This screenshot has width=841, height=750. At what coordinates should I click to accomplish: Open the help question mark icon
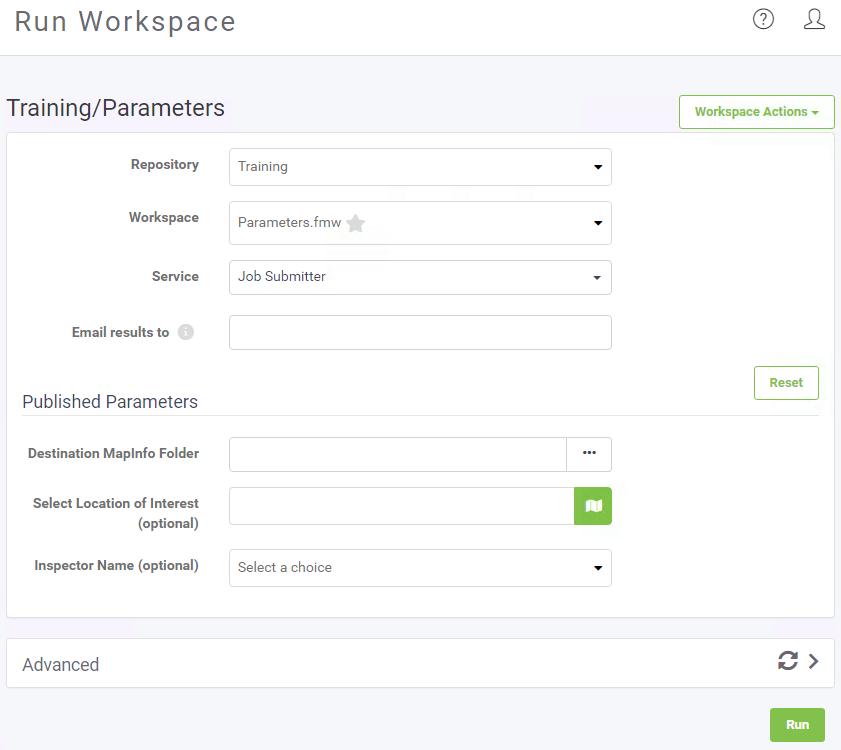763,19
